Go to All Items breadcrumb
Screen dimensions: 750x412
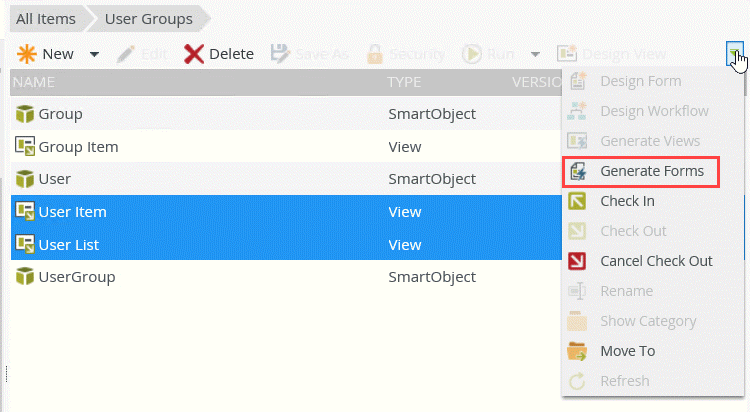pos(46,19)
